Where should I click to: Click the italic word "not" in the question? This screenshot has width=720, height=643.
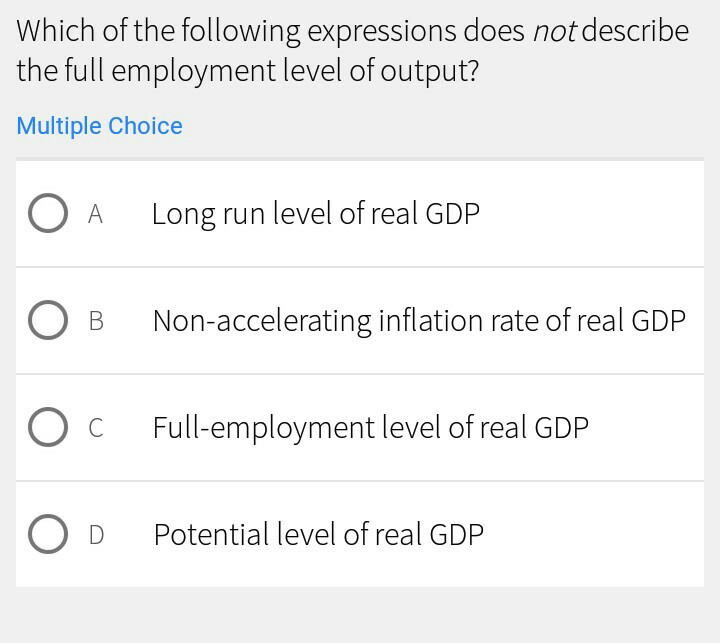point(553,31)
